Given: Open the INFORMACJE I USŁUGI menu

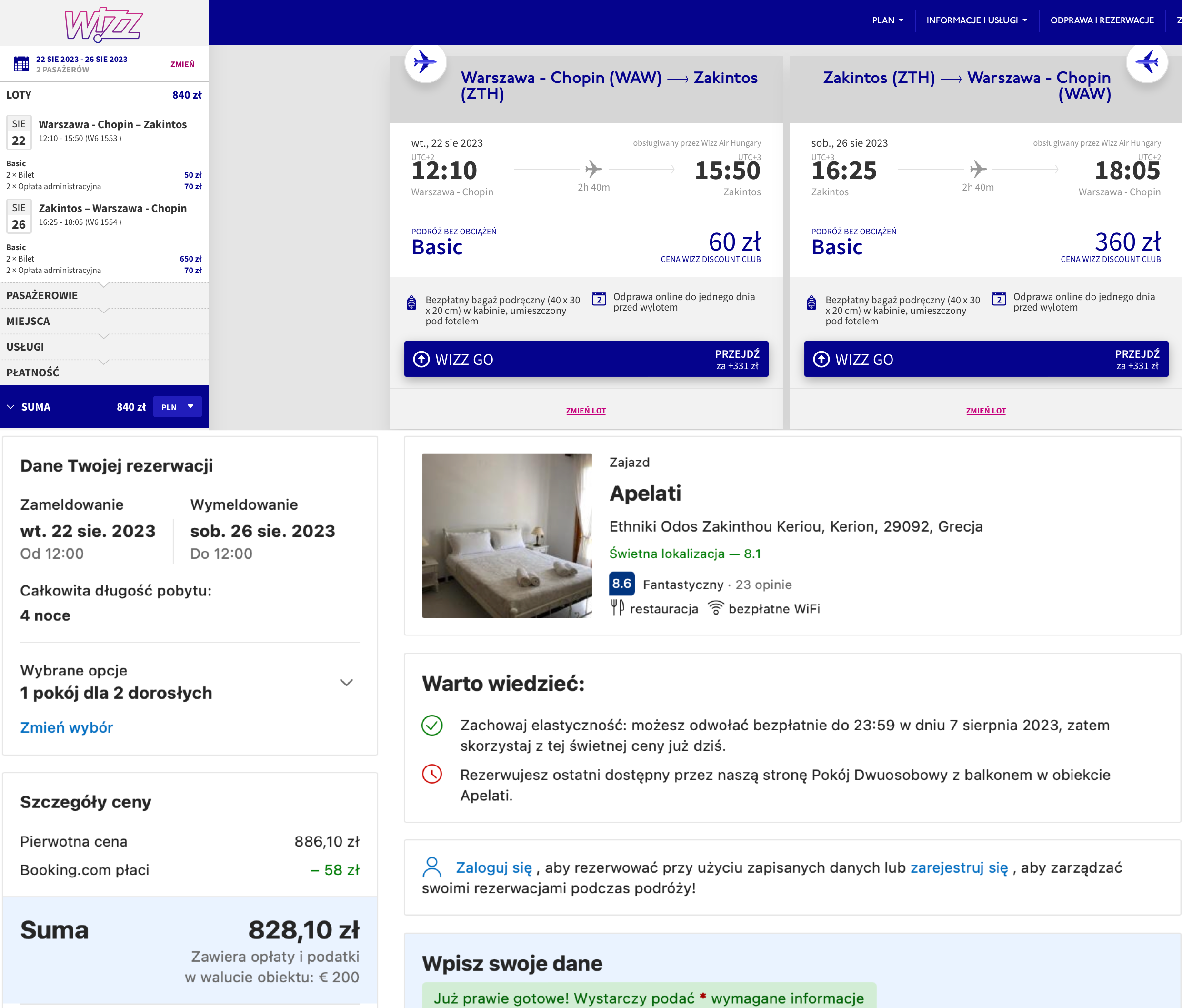Looking at the screenshot, I should 977,20.
